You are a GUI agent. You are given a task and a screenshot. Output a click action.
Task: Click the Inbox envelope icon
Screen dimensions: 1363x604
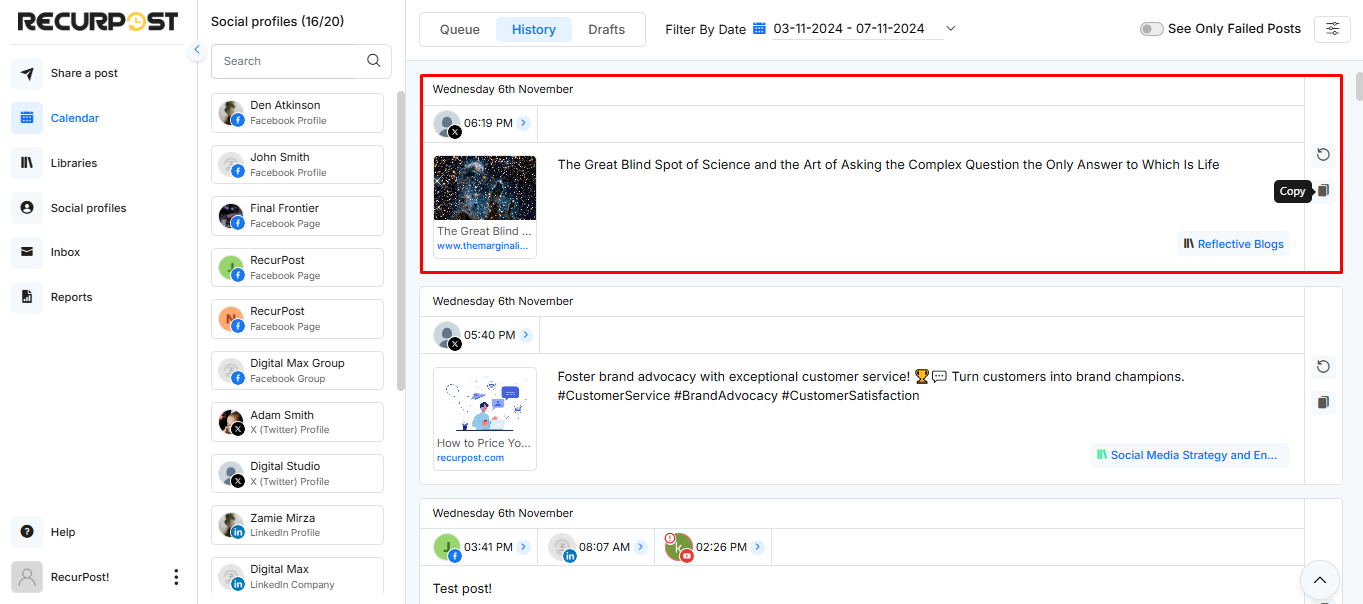(x=27, y=252)
